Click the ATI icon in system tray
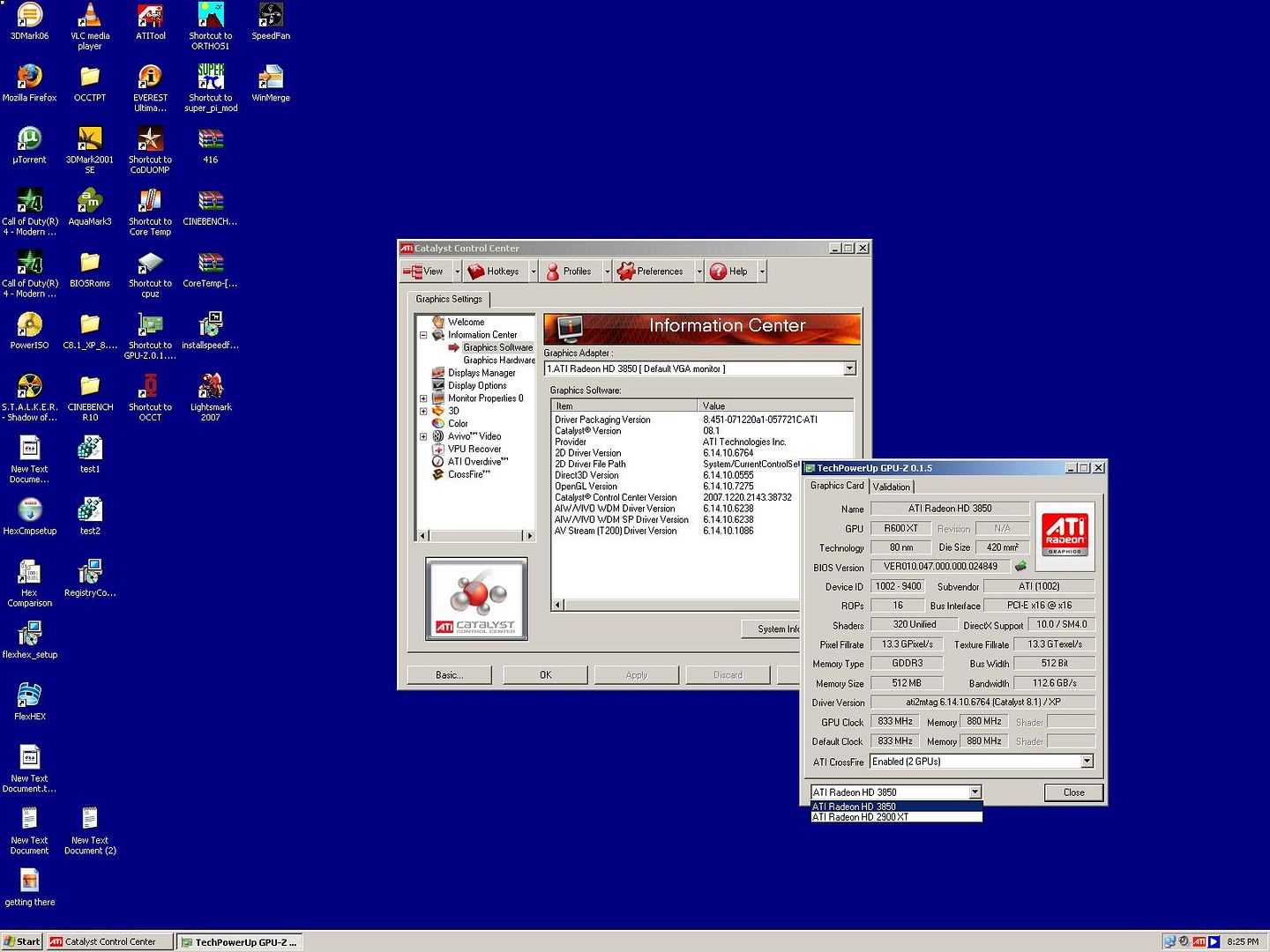Screen dimensions: 1270x952 (1199, 941)
